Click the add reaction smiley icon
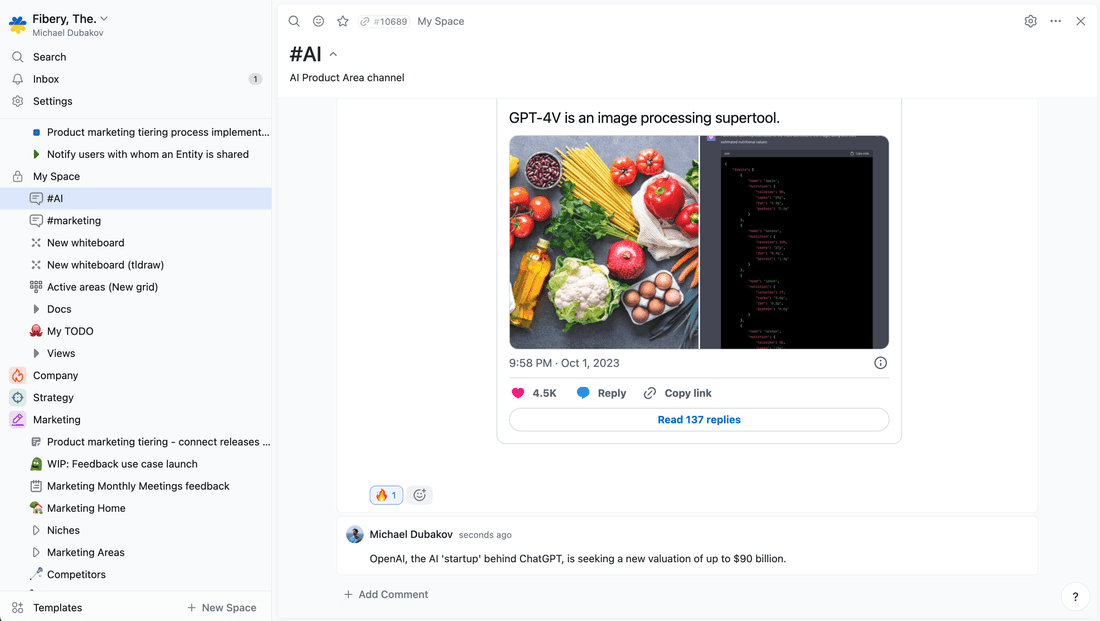Screen dimensions: 1100x621 [420, 495]
